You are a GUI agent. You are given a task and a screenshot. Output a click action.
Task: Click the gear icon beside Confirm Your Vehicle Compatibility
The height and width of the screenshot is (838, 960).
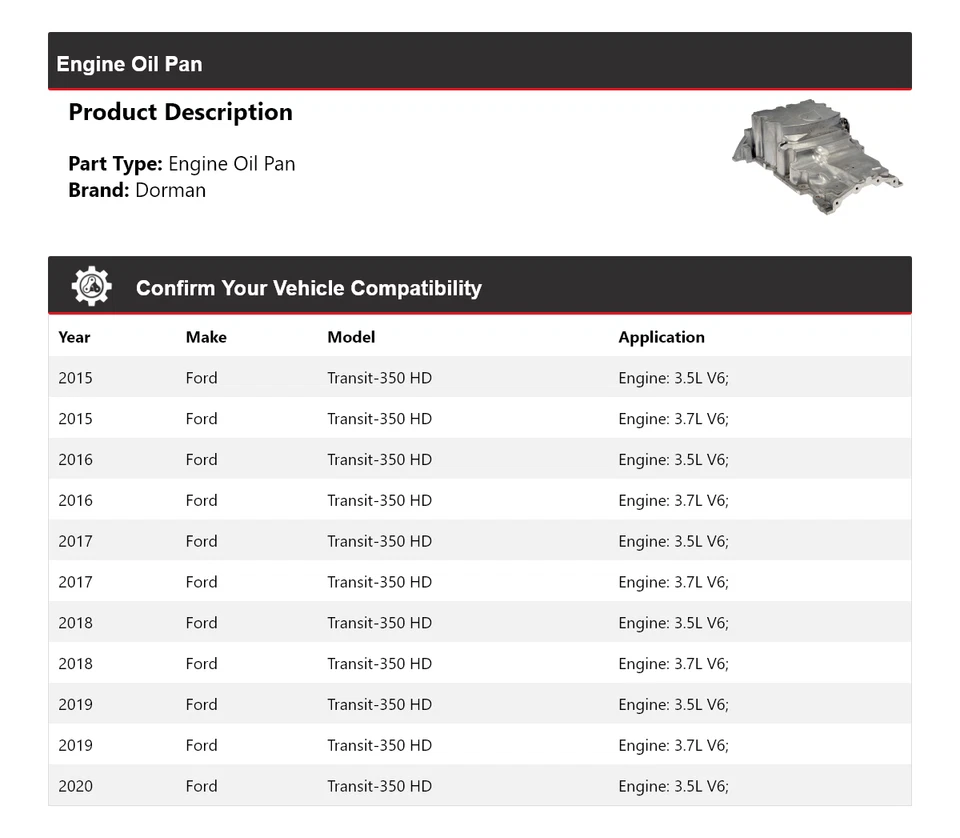tap(91, 287)
